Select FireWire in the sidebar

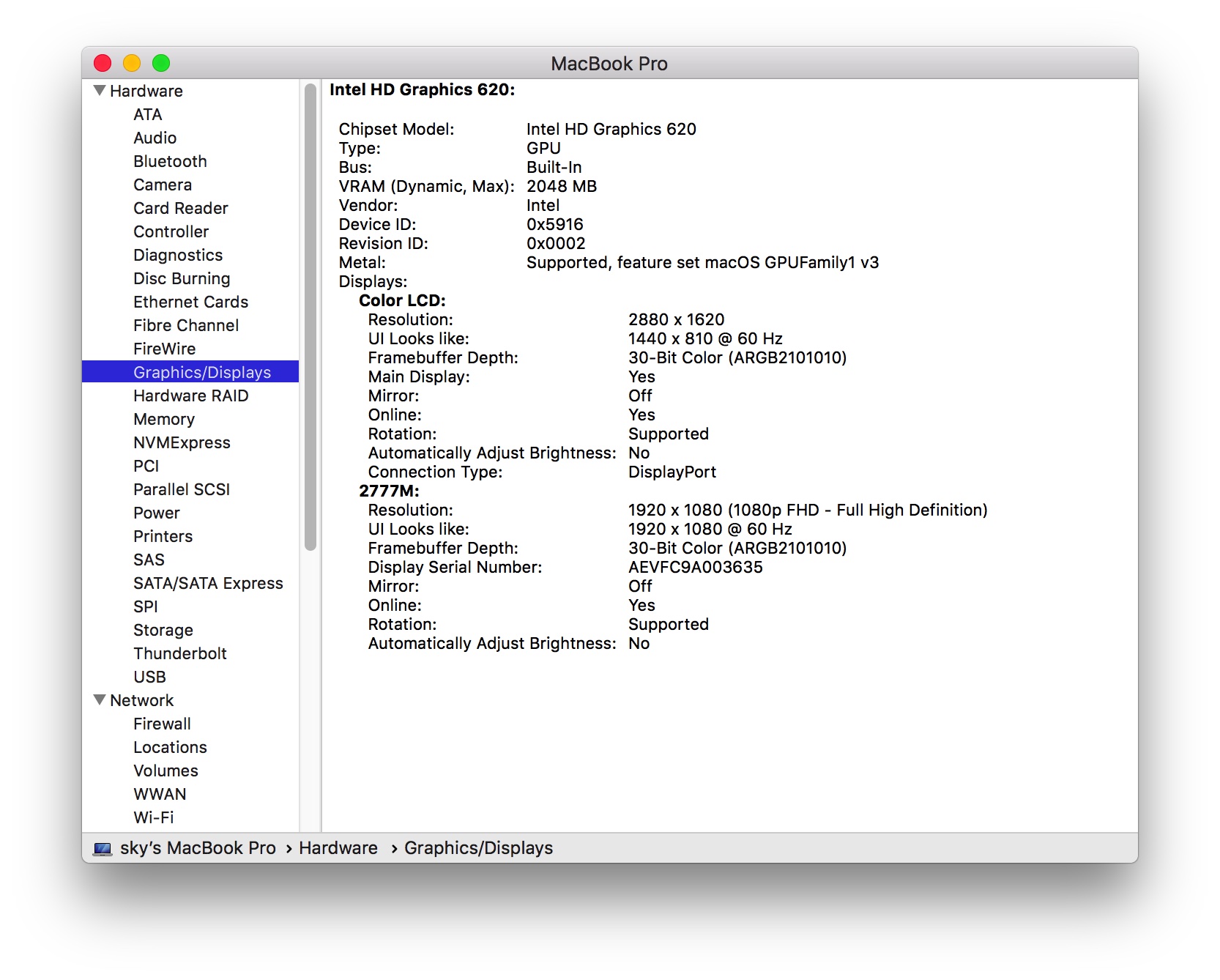point(165,349)
